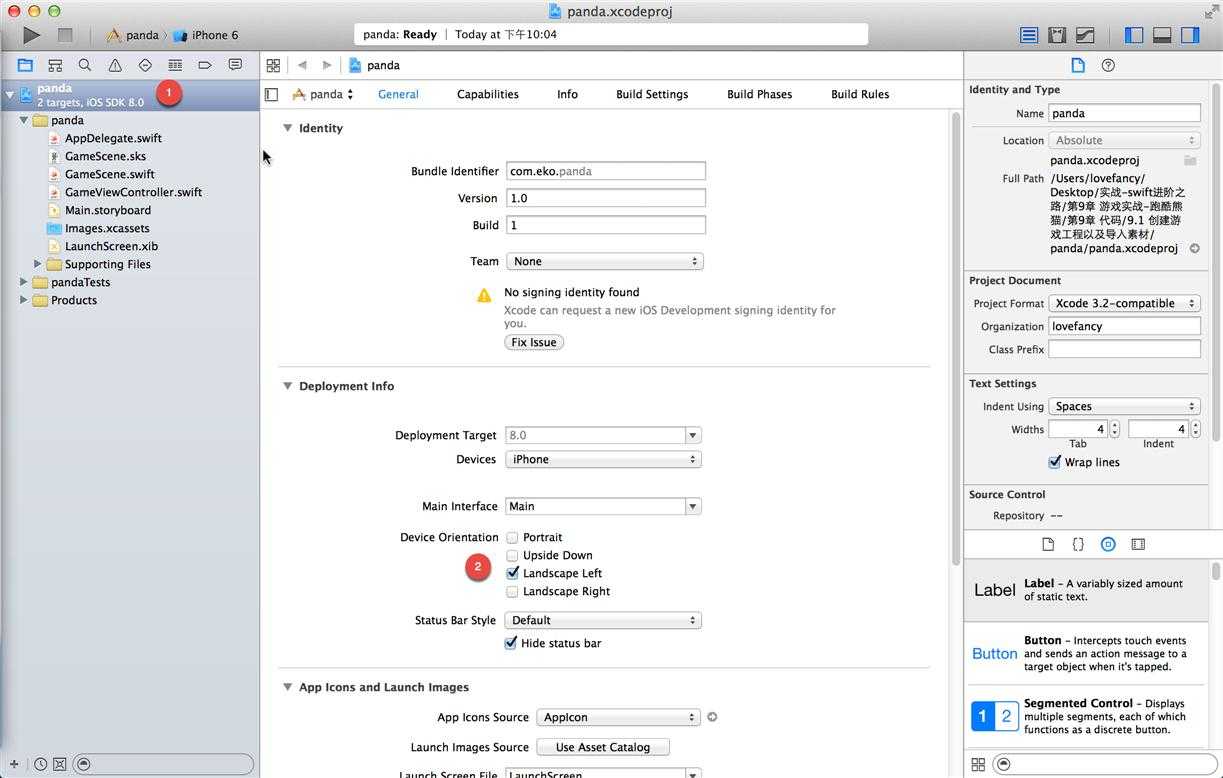Switch to the Version editor
The height and width of the screenshot is (778, 1223).
pos(1085,35)
